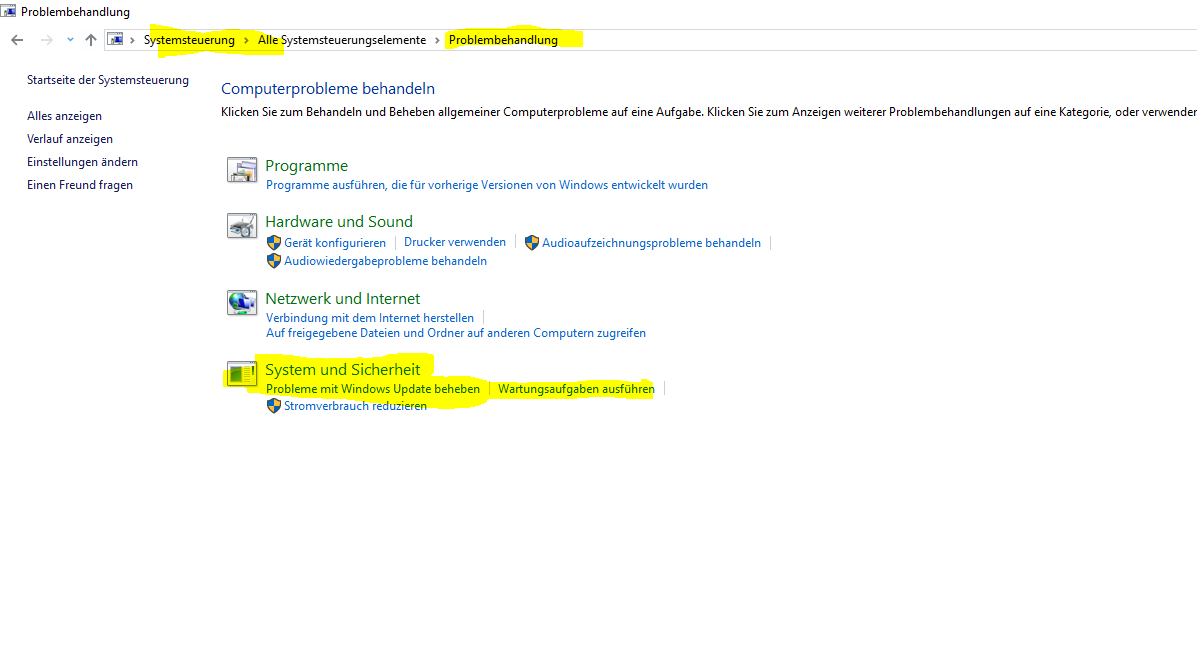
Task: Run programs made for previous Windows versions
Action: 486,186
